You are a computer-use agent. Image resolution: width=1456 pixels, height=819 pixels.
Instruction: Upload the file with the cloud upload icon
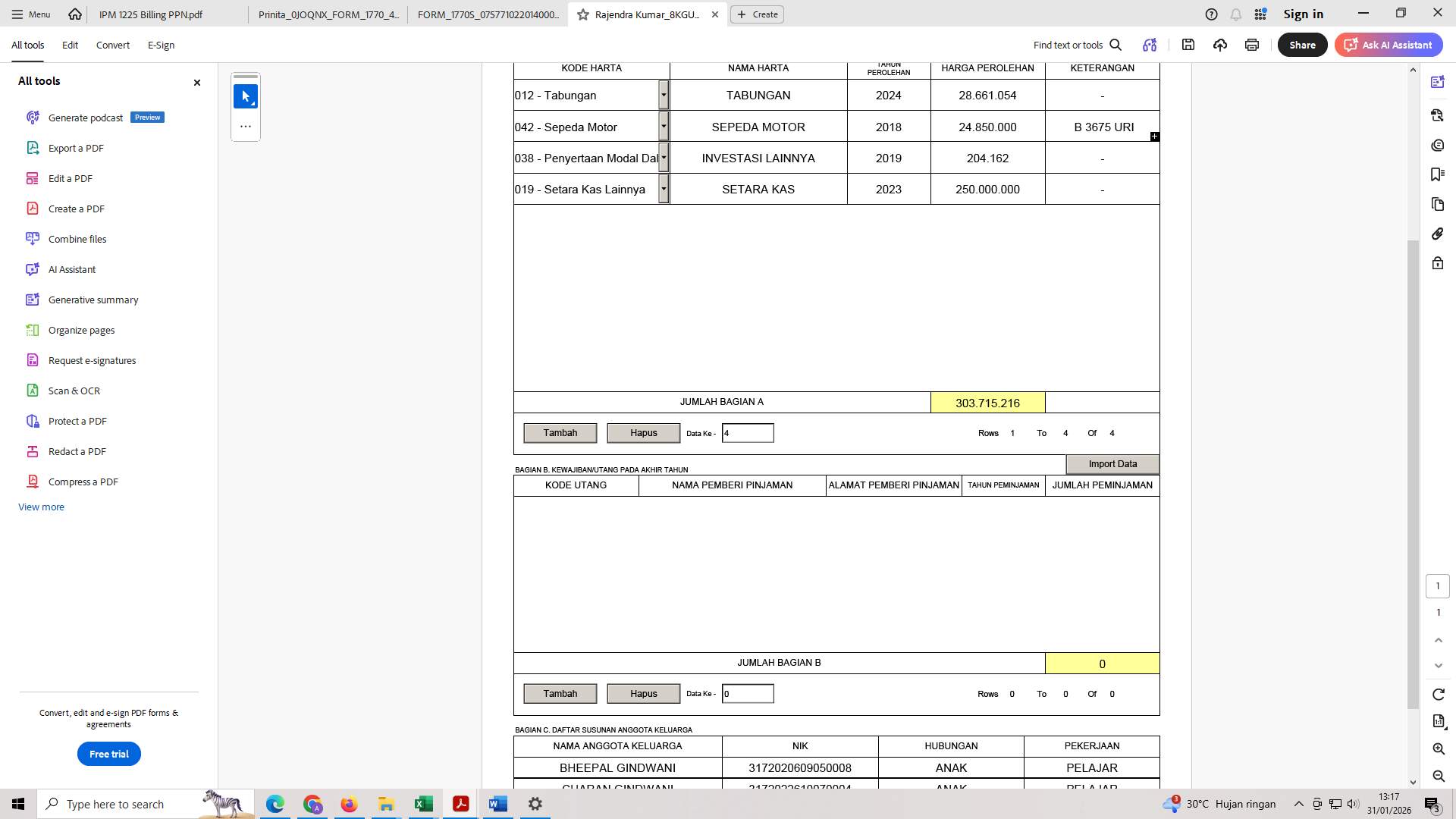[1219, 45]
